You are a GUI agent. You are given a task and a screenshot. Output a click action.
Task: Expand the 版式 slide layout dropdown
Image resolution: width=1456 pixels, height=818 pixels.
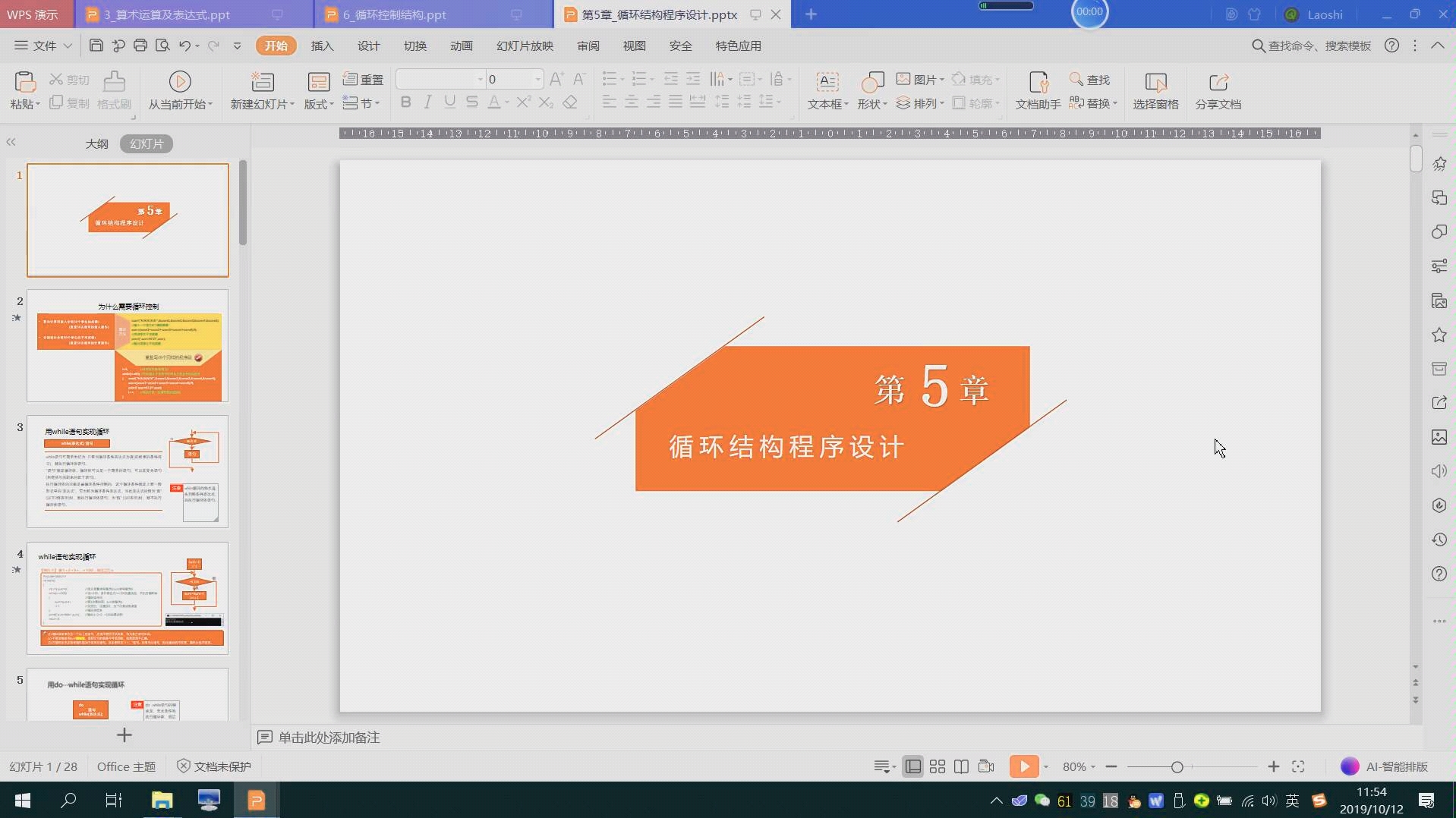tap(318, 103)
